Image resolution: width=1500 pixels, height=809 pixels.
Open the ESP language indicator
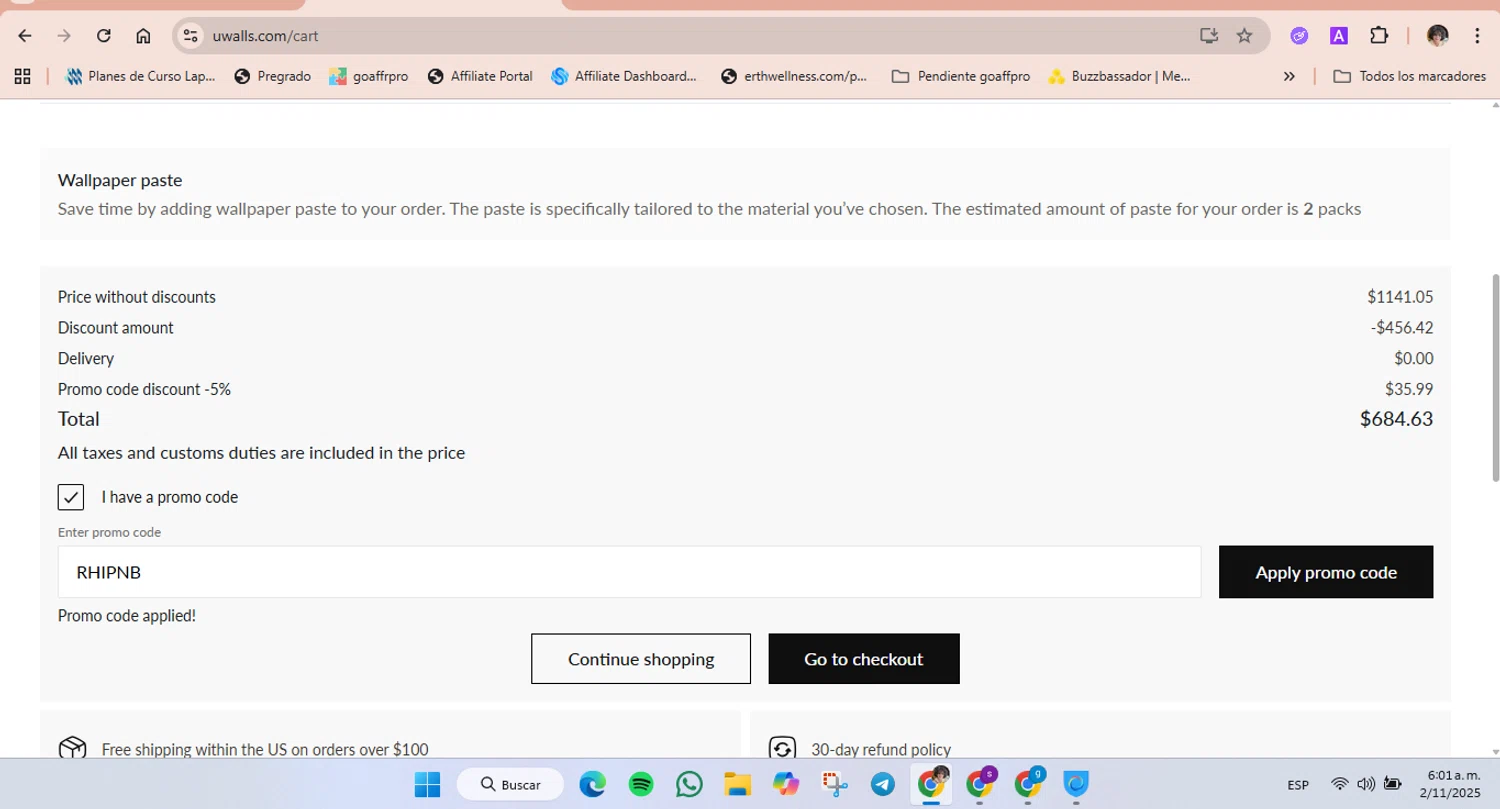[x=1298, y=785]
